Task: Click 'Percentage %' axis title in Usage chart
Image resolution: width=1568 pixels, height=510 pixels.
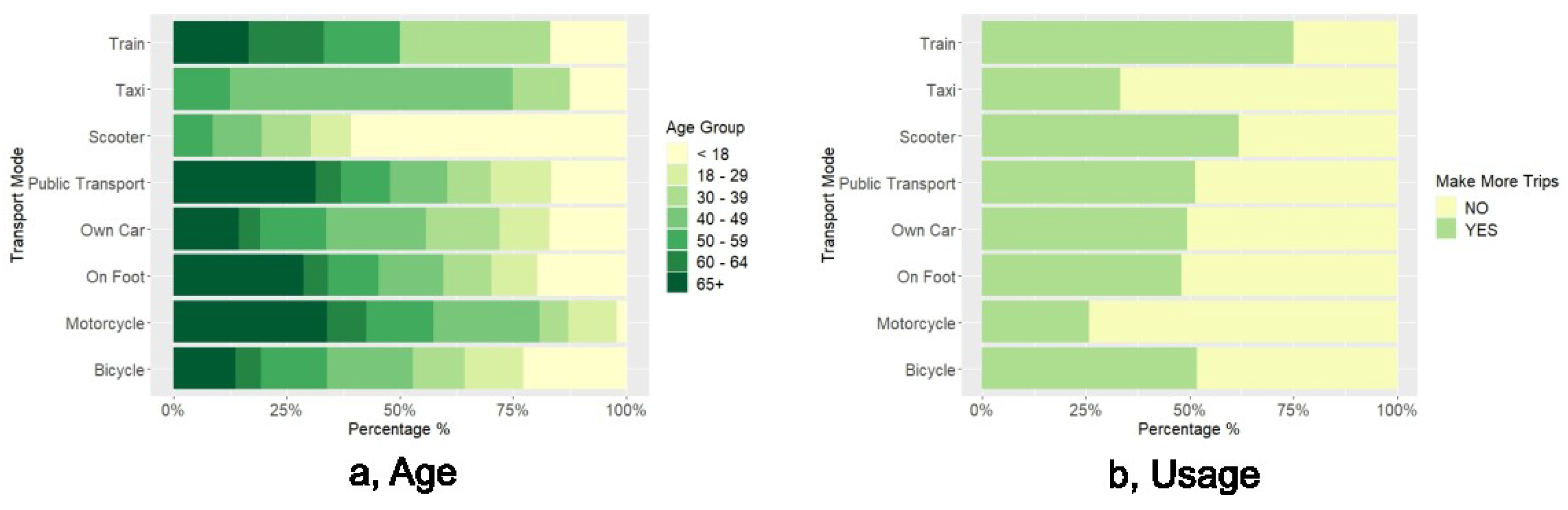Action: pos(1188,429)
